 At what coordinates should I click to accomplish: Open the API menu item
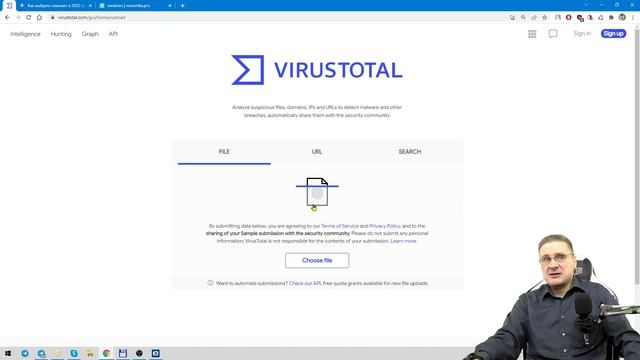(x=113, y=34)
